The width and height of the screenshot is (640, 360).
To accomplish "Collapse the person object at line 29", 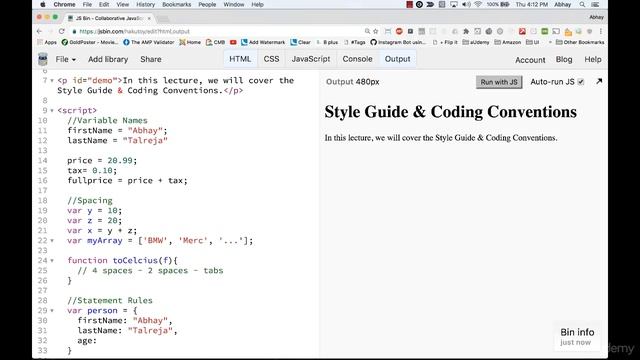I will coord(52,311).
